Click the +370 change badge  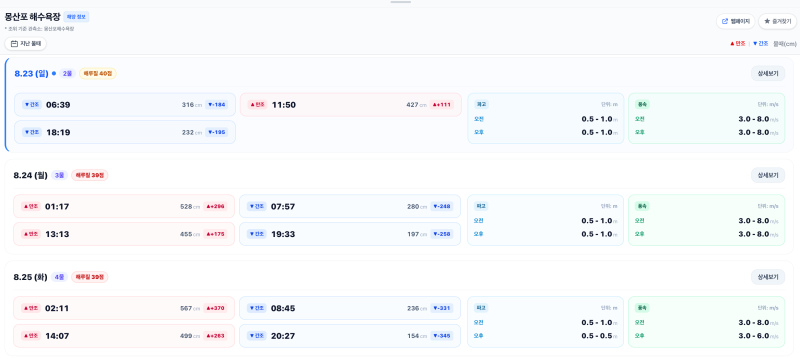click(216, 308)
